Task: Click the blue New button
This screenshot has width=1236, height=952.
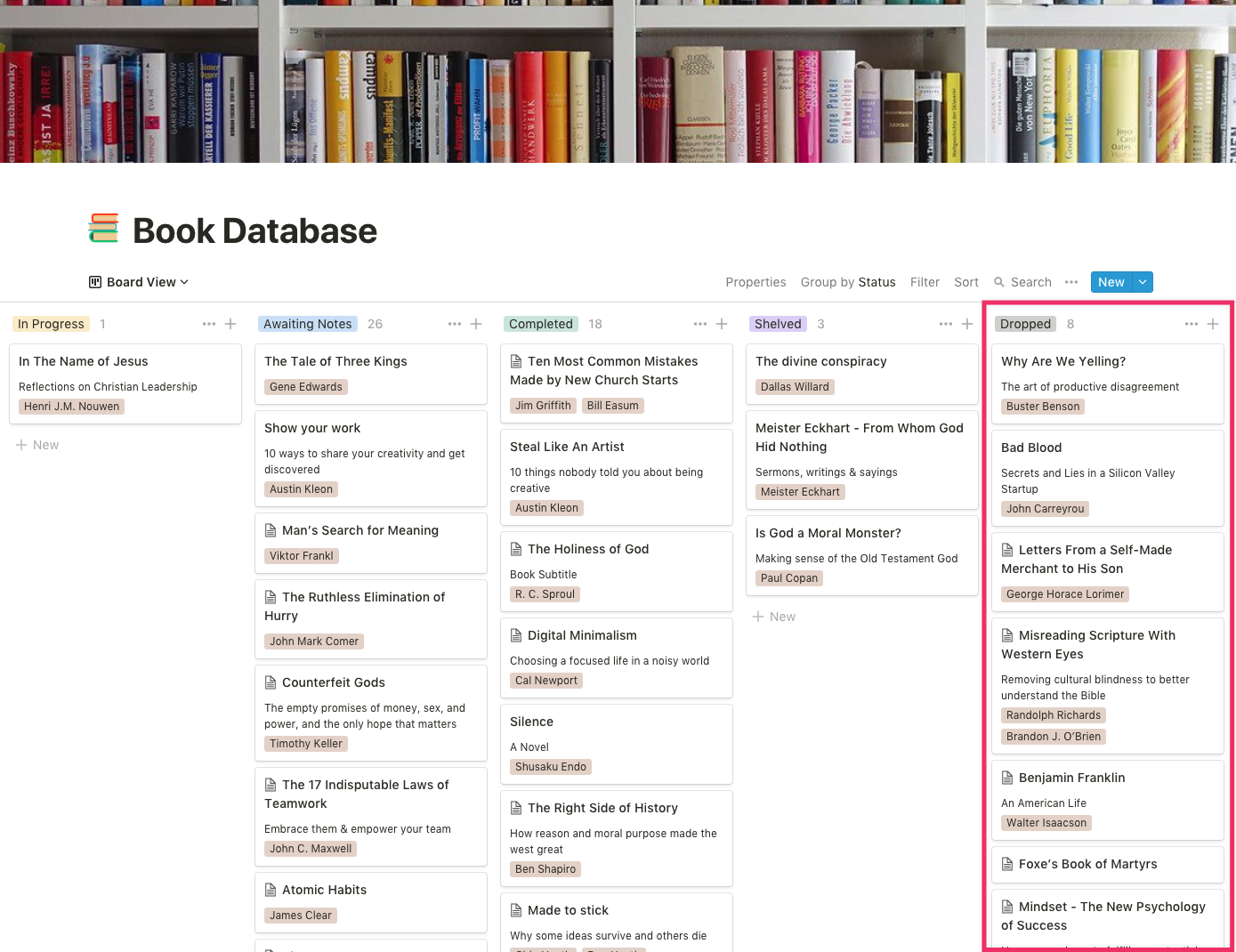Action: click(x=1111, y=282)
